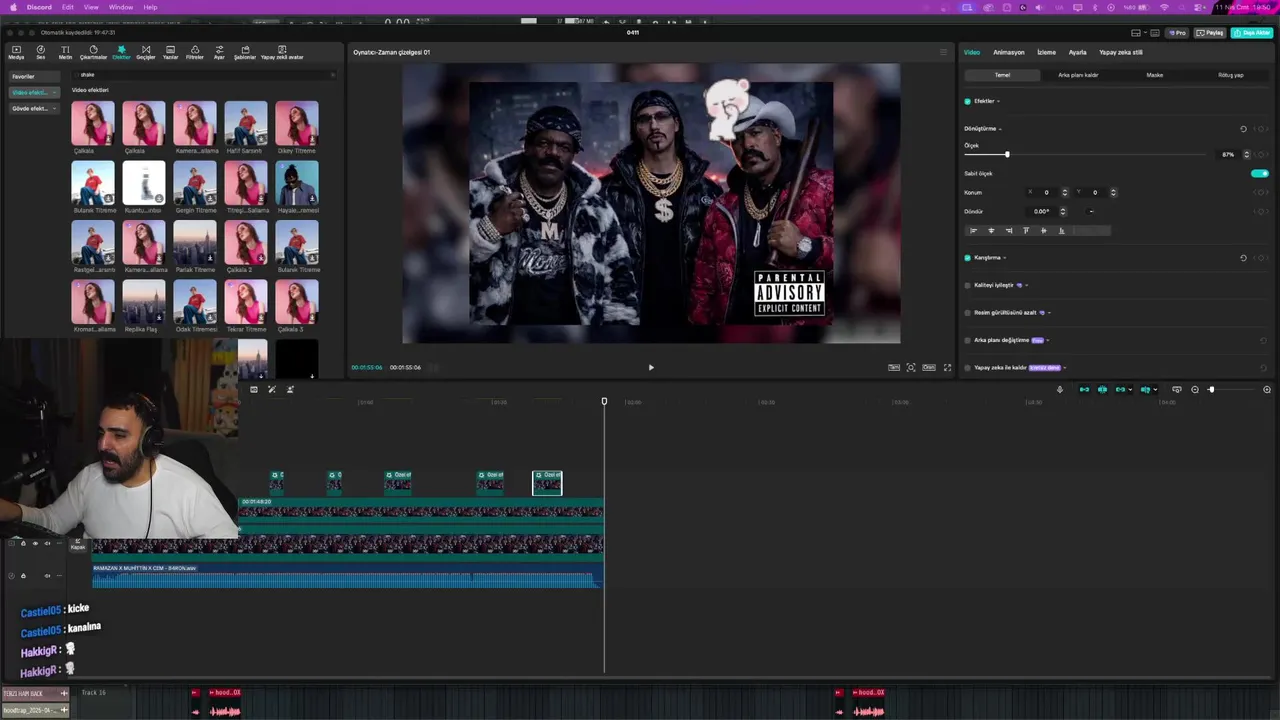Switch to Yapay zeka stili tab
This screenshot has width=1280, height=720.
[x=1120, y=52]
